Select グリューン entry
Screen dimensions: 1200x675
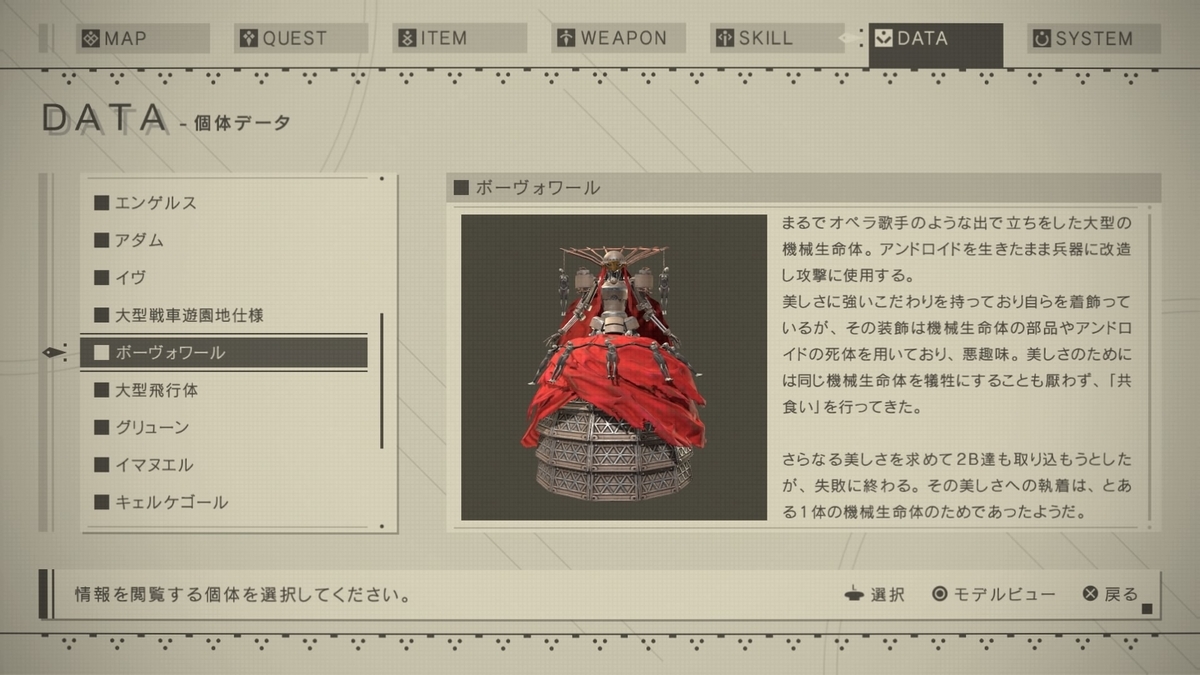pos(224,427)
